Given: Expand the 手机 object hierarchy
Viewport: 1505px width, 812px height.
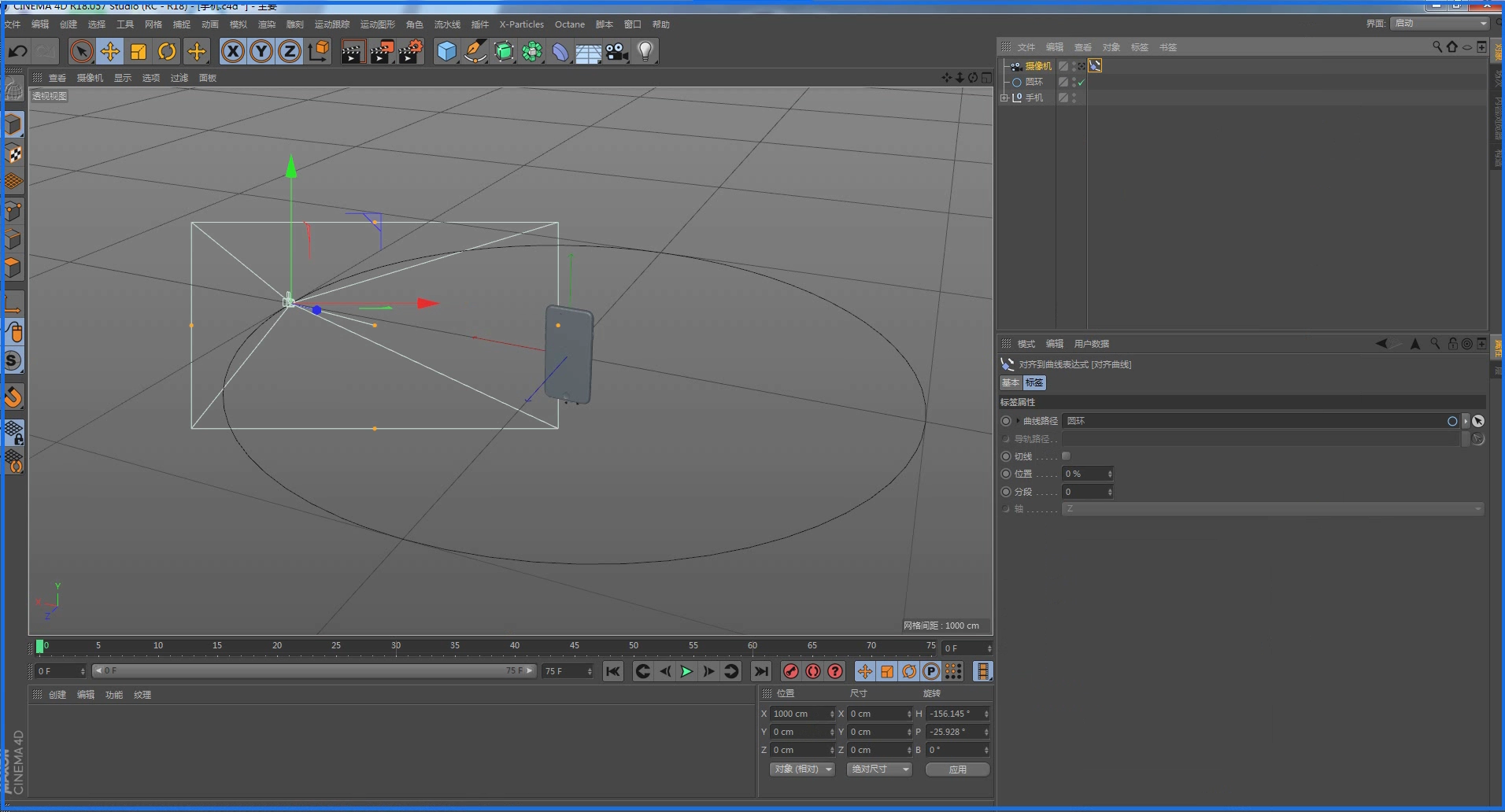Looking at the screenshot, I should (x=1004, y=98).
